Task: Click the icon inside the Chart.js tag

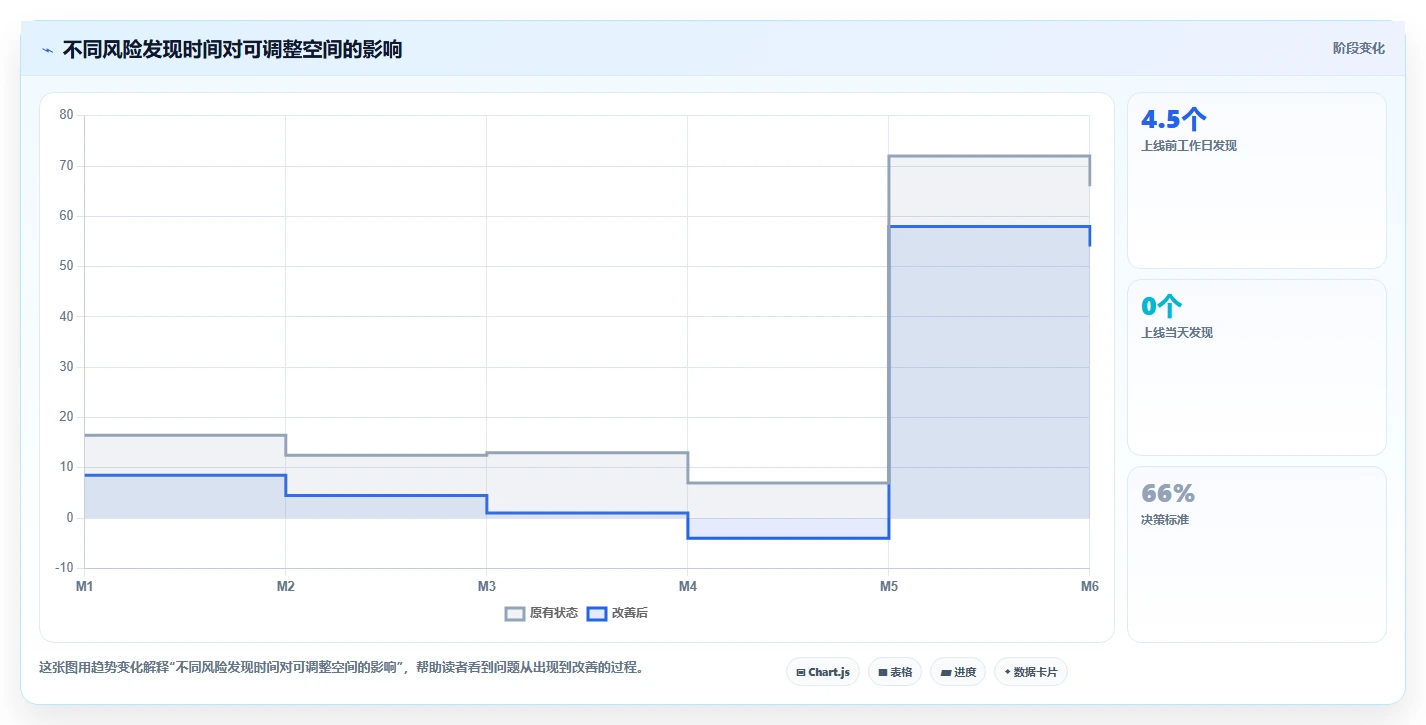Action: coord(801,673)
